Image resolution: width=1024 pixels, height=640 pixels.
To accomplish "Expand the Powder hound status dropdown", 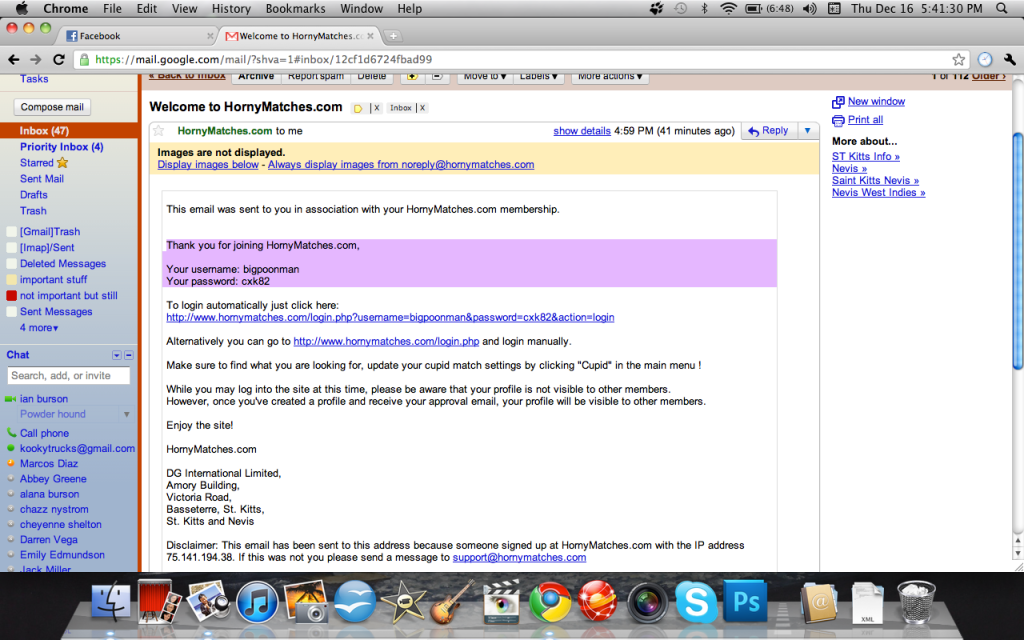I will point(127,414).
